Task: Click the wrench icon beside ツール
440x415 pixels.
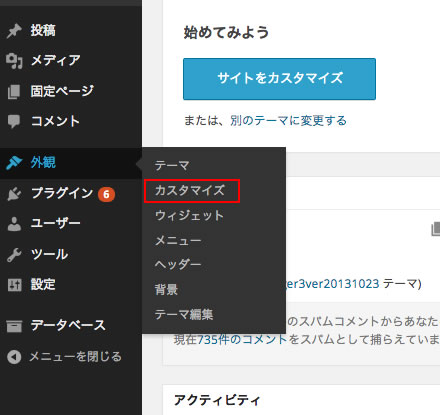Action: pyautogui.click(x=14, y=255)
